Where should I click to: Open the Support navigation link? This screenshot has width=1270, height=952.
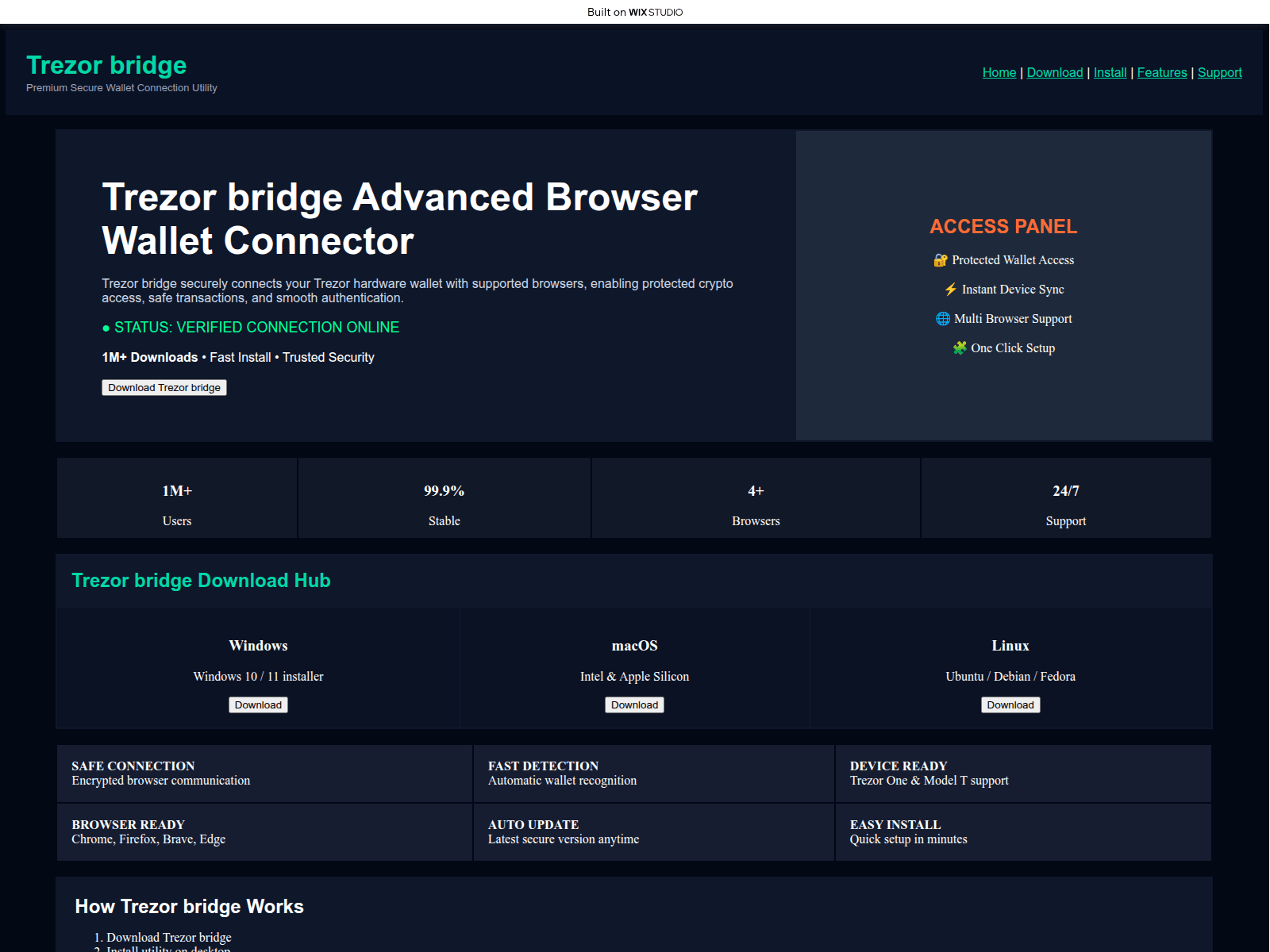click(1220, 72)
